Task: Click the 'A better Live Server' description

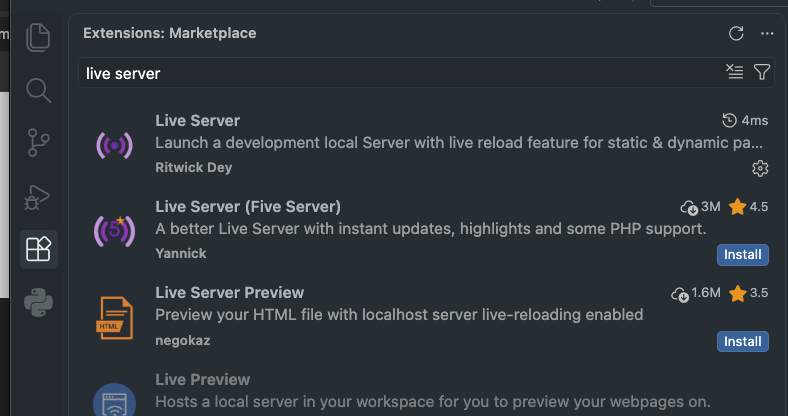Action: pos(431,229)
